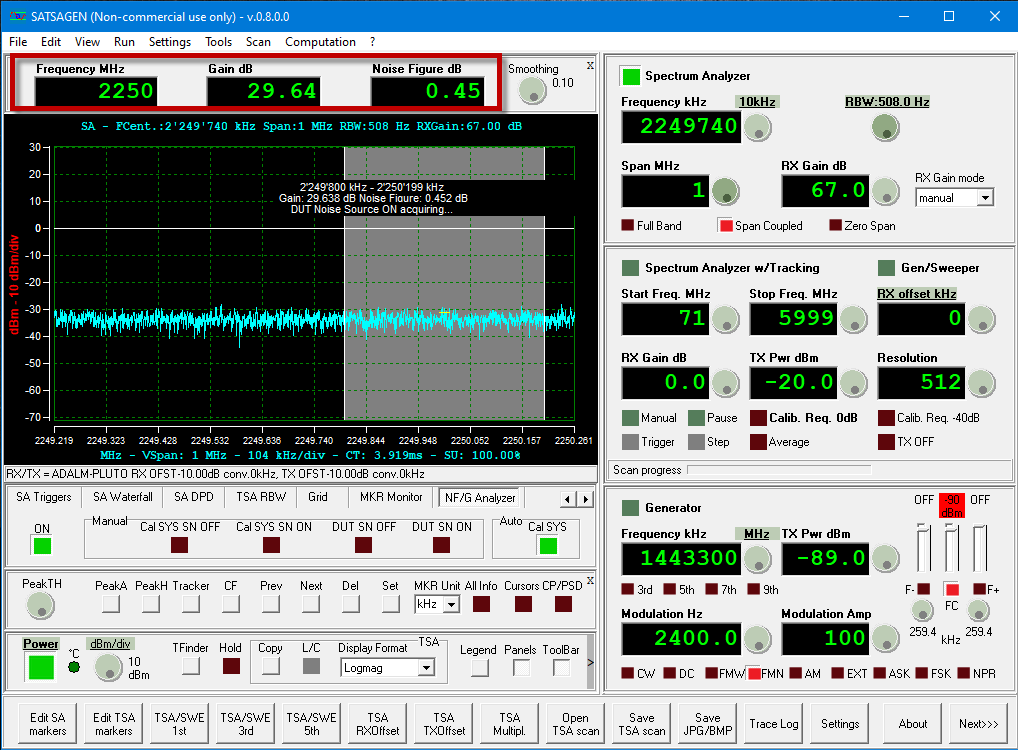Click the Resolution knob
The width and height of the screenshot is (1018, 750).
(981, 384)
